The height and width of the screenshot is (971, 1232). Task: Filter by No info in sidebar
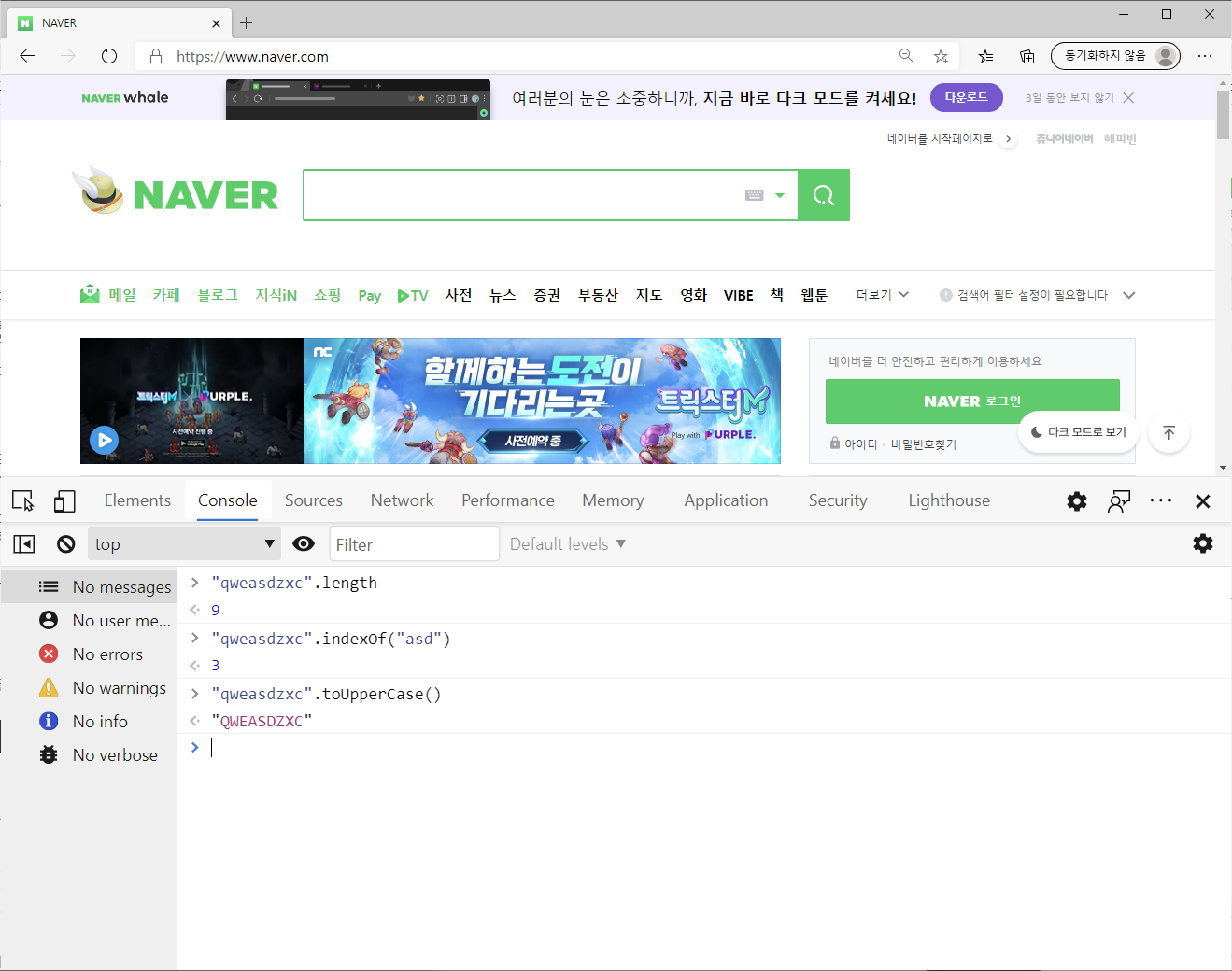(89, 721)
